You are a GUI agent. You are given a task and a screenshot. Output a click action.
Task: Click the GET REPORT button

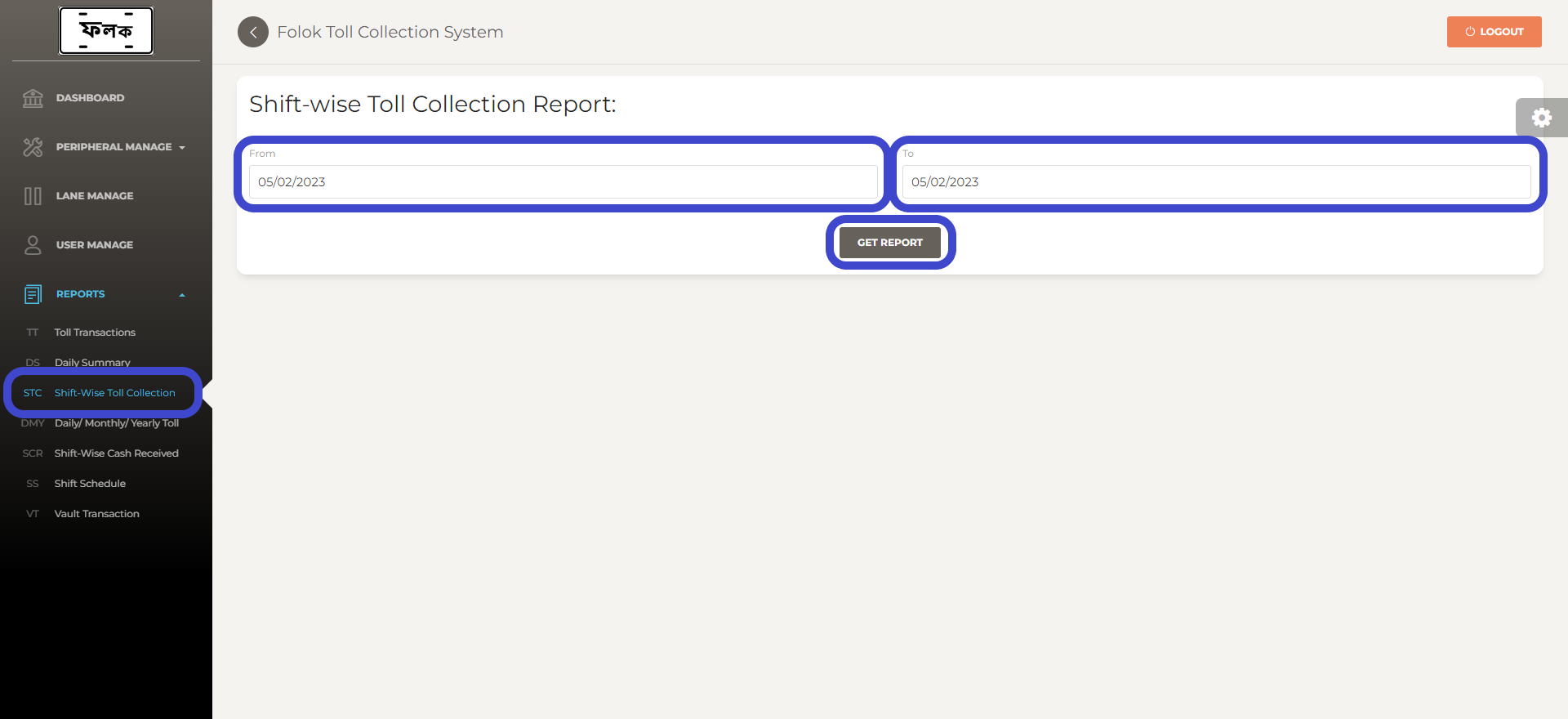890,243
